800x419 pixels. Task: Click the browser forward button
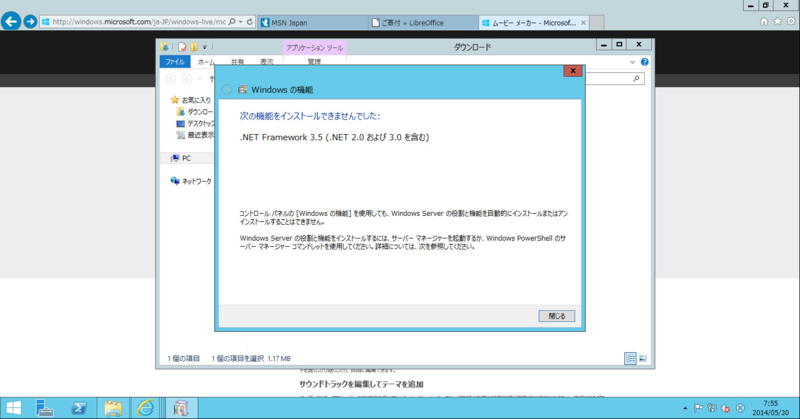point(30,21)
